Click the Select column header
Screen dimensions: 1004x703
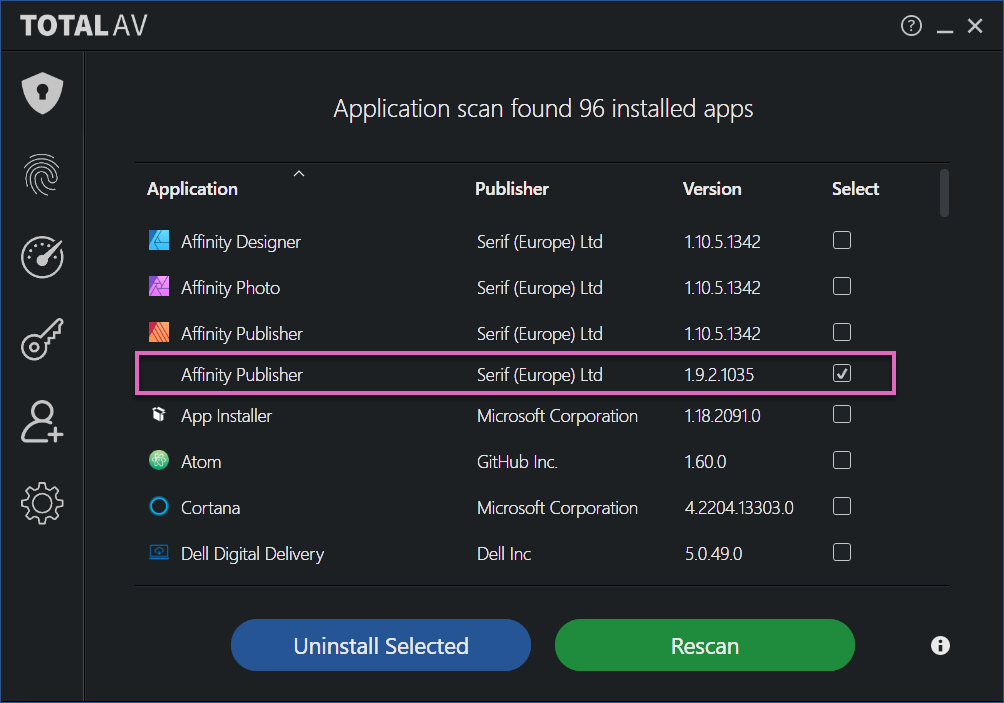click(855, 189)
